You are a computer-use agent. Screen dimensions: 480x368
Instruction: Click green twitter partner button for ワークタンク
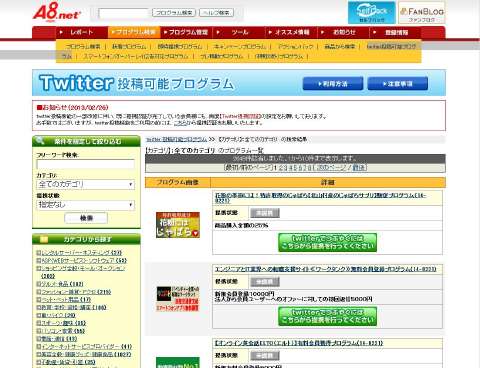click(328, 316)
